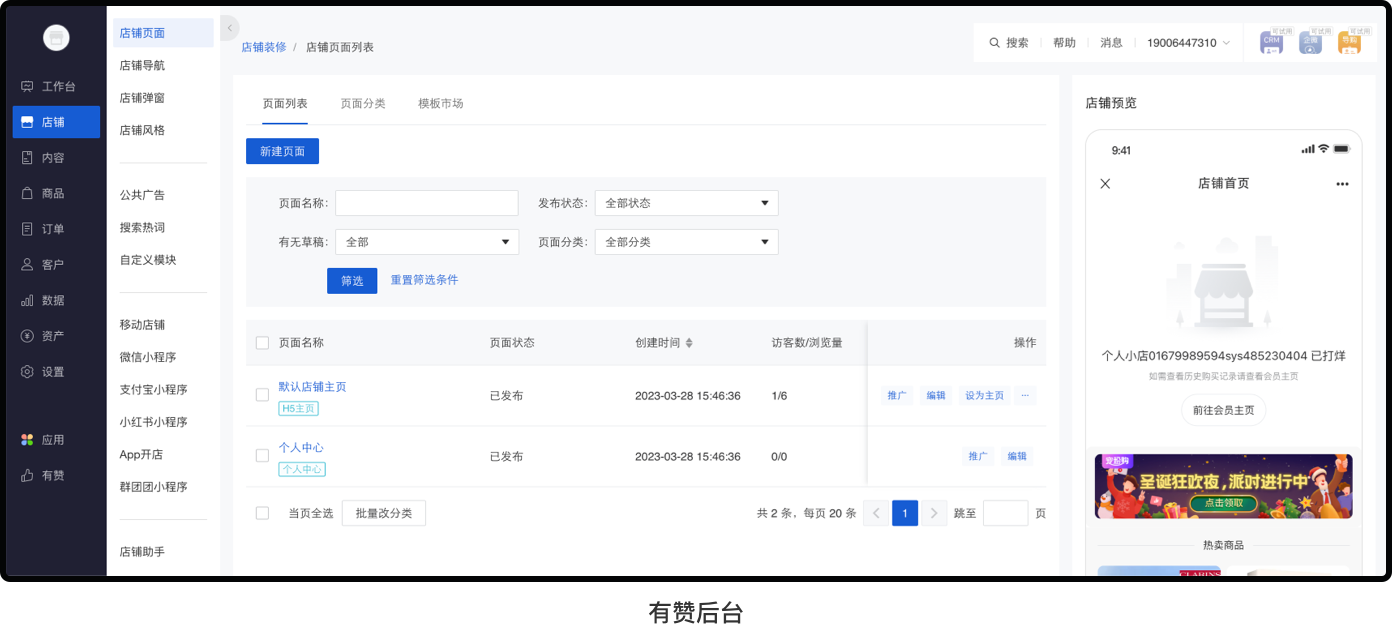The width and height of the screenshot is (1392, 632).
Task: Click 前往会员主页 in the preview
Action: (x=1223, y=410)
